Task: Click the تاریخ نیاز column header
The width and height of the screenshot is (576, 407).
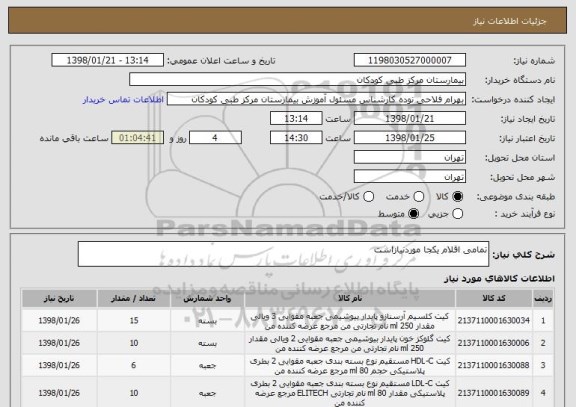Action: (x=59, y=298)
